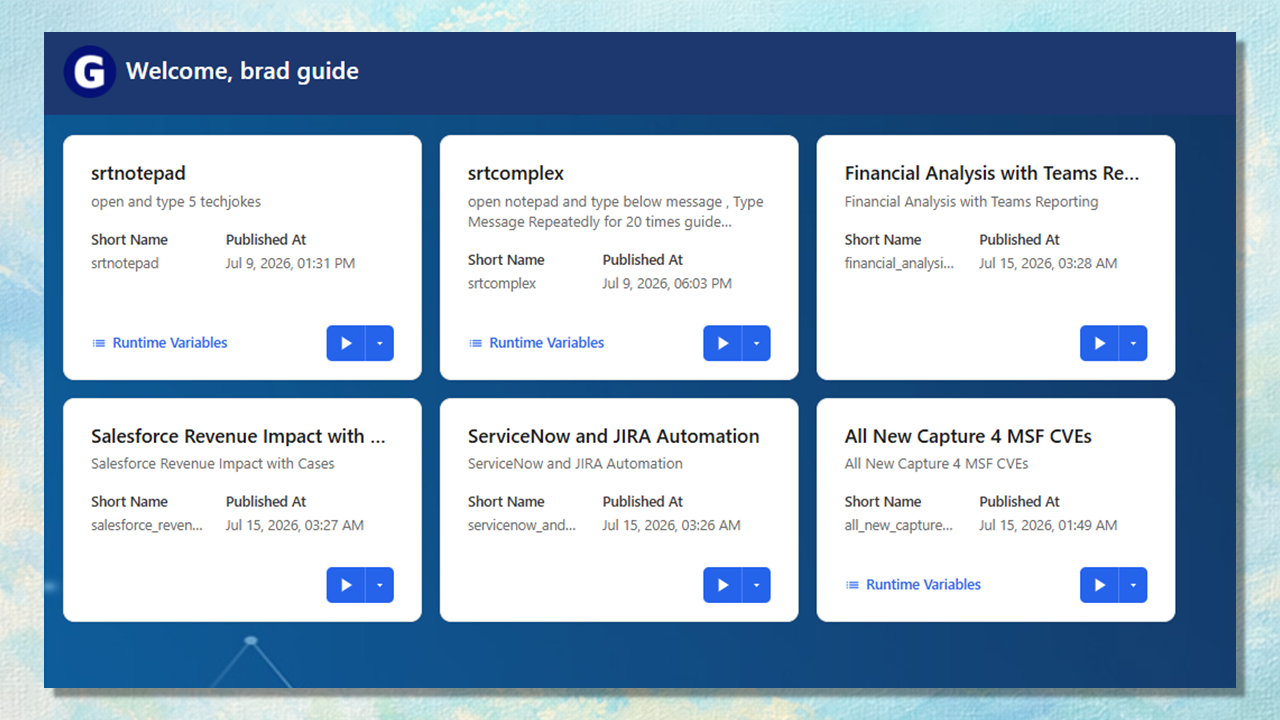1280x720 pixels.
Task: Click published date 'Jul 9, 2026, 01:31 PM'
Action: tap(290, 264)
